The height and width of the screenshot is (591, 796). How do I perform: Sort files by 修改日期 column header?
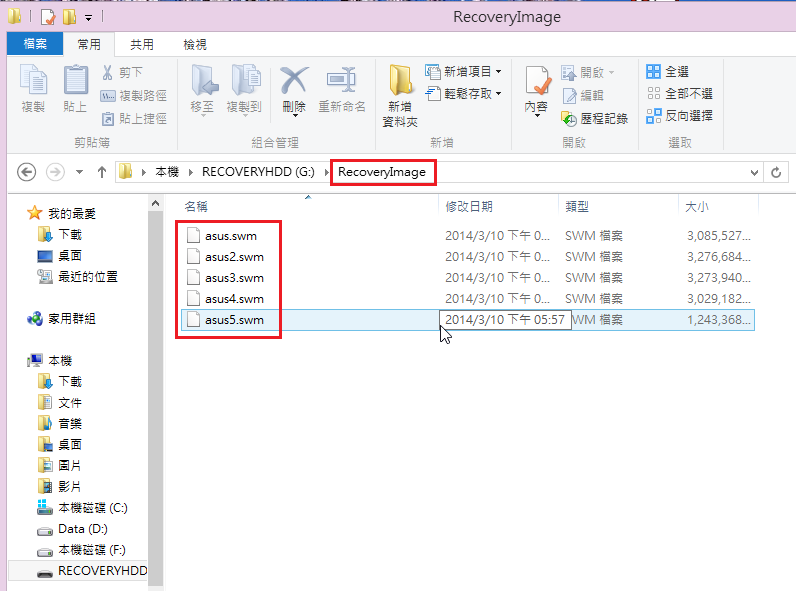(x=469, y=206)
